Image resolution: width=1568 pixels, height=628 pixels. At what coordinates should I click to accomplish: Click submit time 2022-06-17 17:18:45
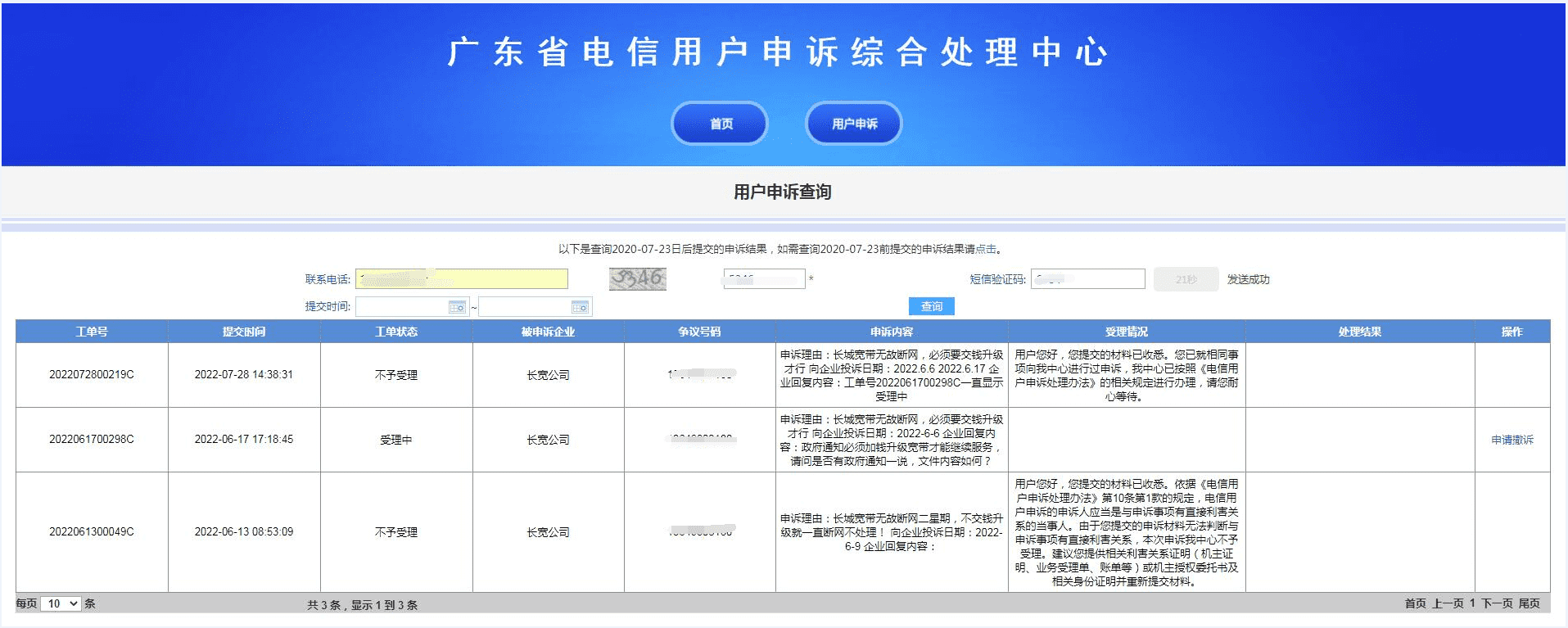(x=244, y=440)
